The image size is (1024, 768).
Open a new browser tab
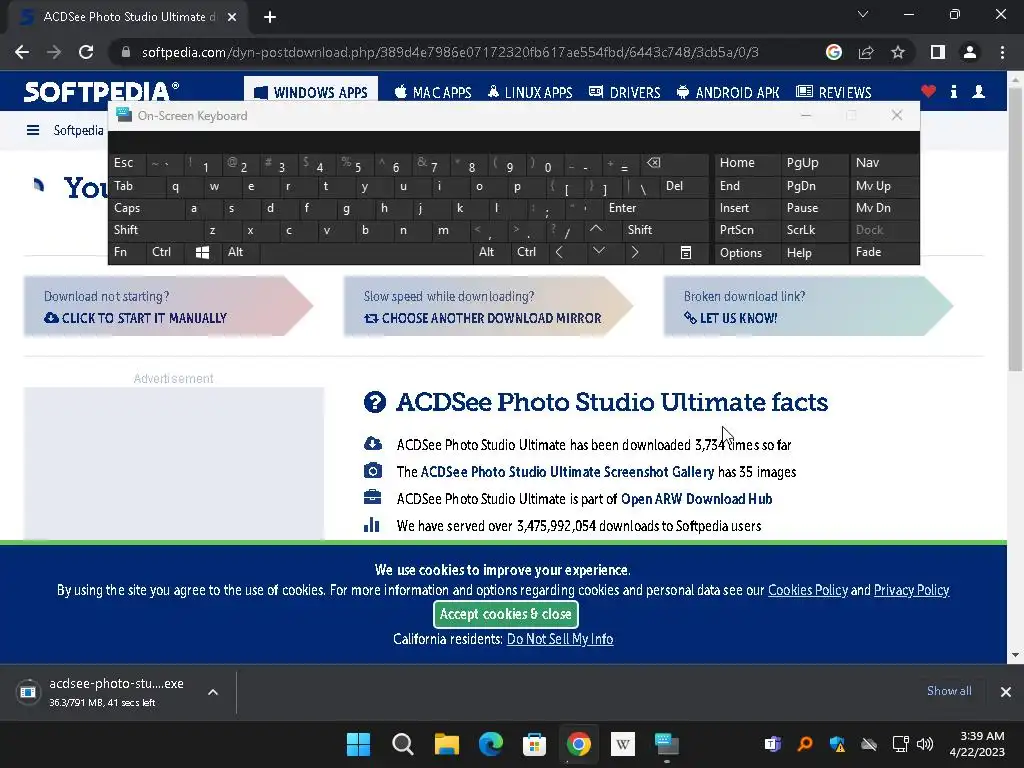[270, 17]
